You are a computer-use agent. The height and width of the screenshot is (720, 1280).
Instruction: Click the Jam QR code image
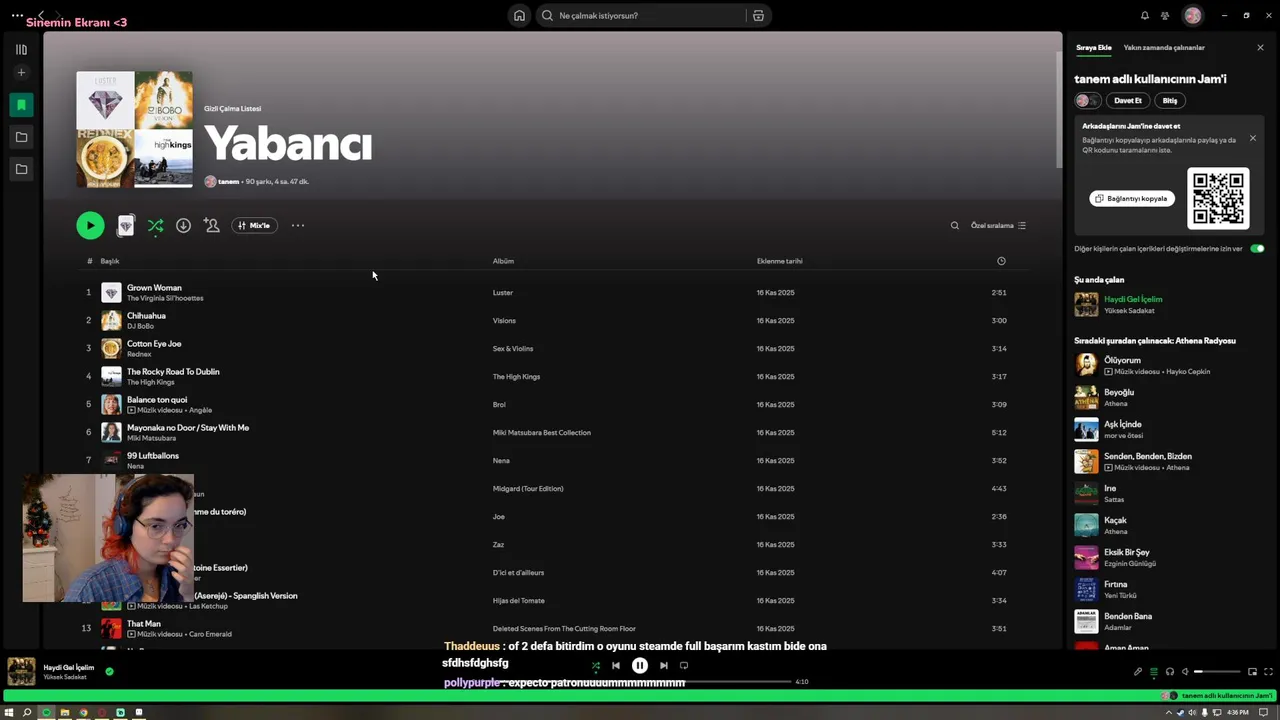tap(1218, 197)
